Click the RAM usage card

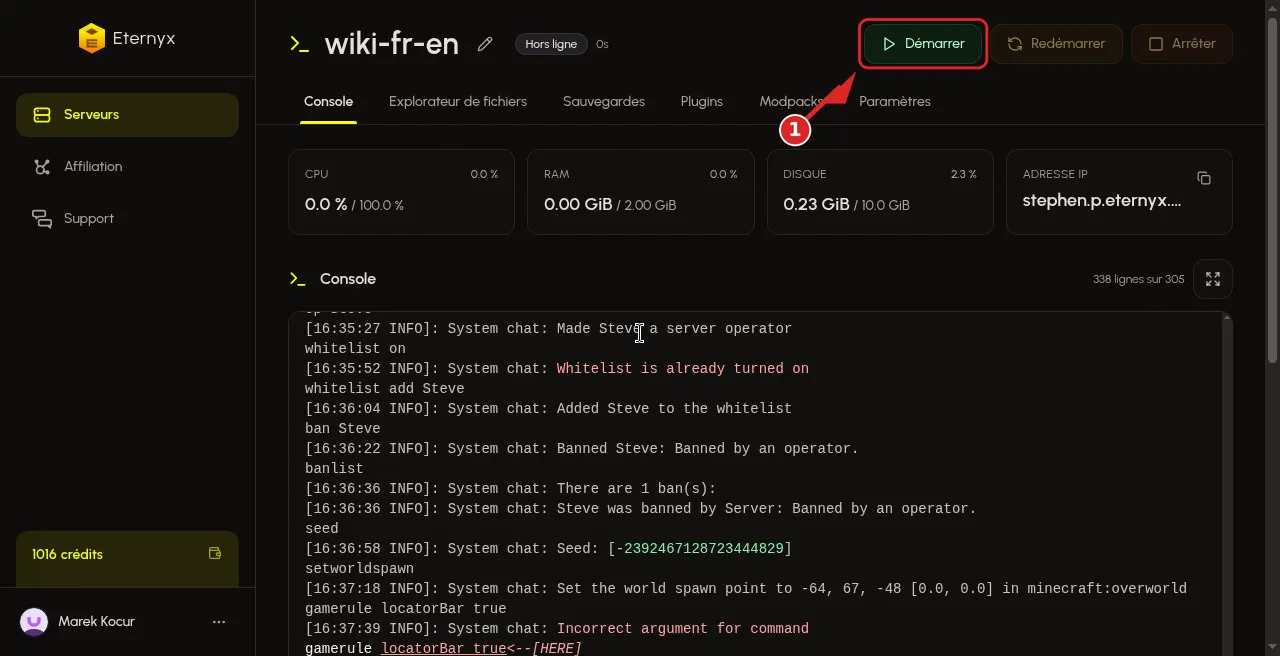(640, 192)
